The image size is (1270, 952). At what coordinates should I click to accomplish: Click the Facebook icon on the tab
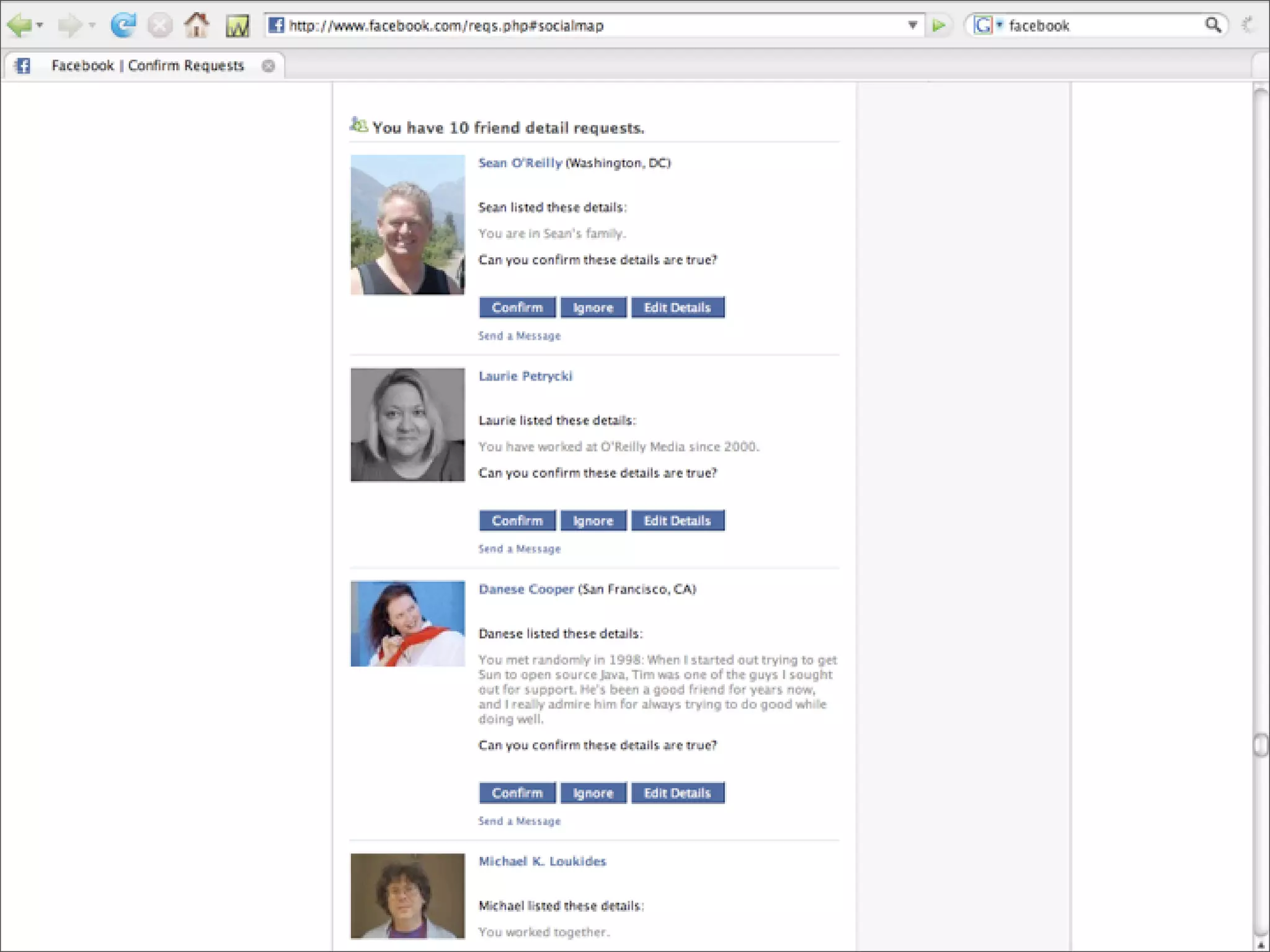coord(23,66)
